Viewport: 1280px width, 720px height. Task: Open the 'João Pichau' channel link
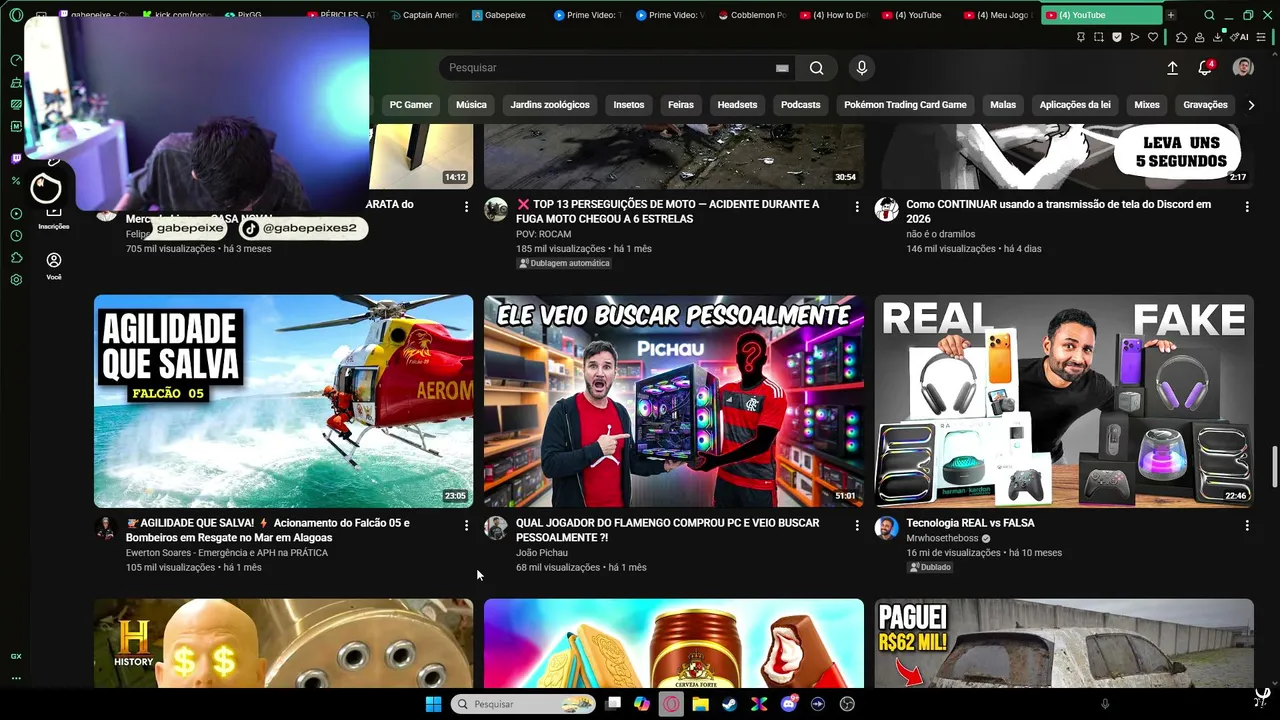pyautogui.click(x=542, y=553)
